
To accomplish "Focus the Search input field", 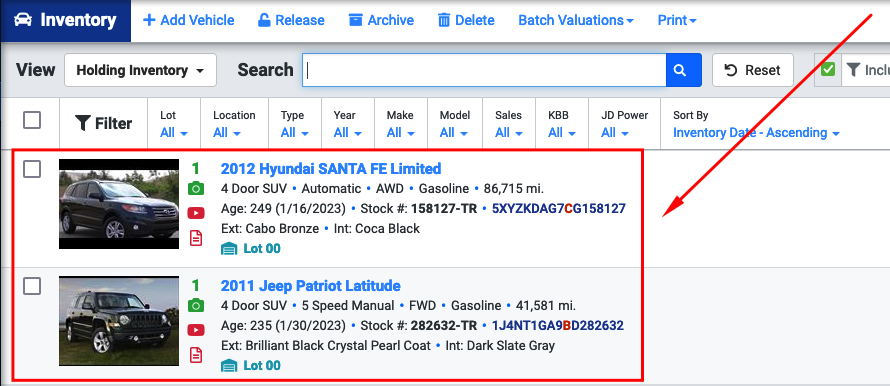I will (x=484, y=70).
